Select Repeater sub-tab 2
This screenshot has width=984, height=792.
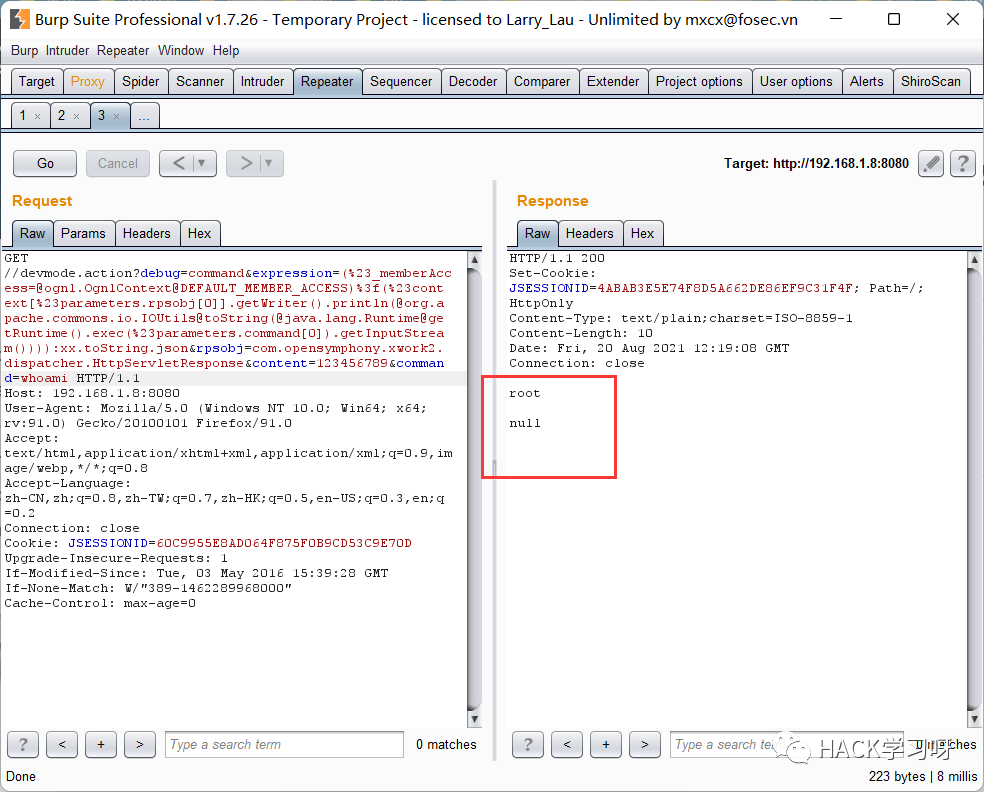click(x=62, y=115)
